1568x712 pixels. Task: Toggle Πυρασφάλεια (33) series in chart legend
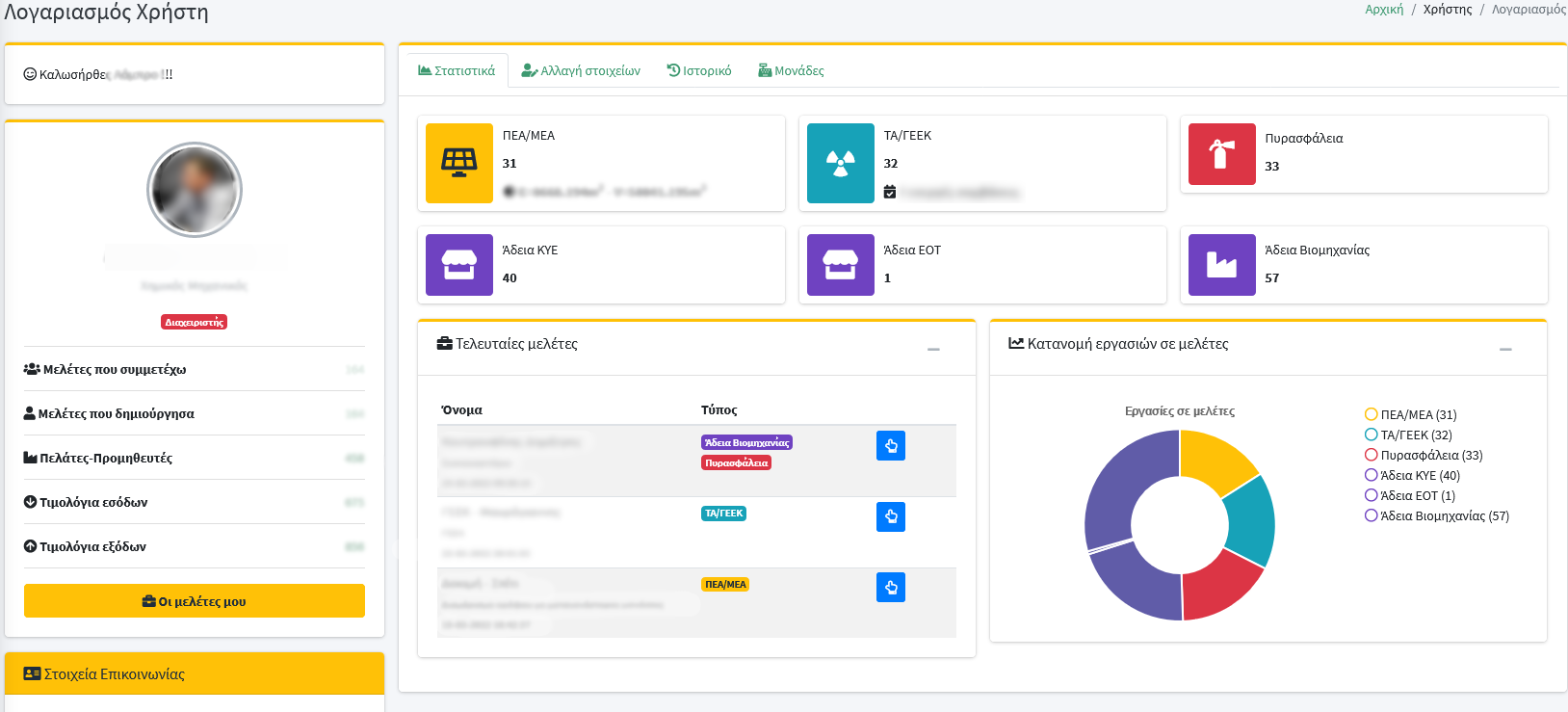[x=1424, y=455]
